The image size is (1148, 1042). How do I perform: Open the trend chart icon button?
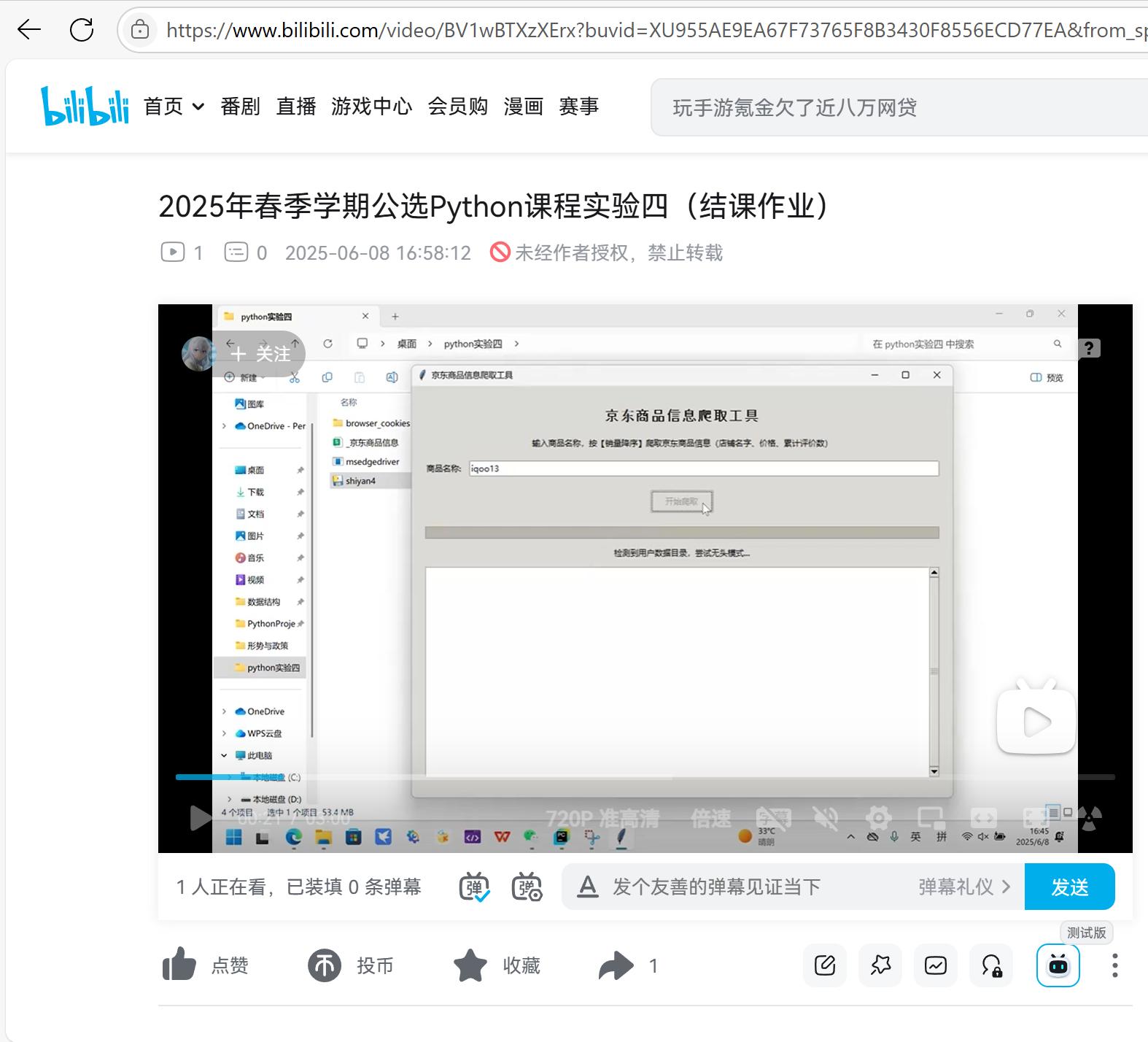[x=936, y=965]
